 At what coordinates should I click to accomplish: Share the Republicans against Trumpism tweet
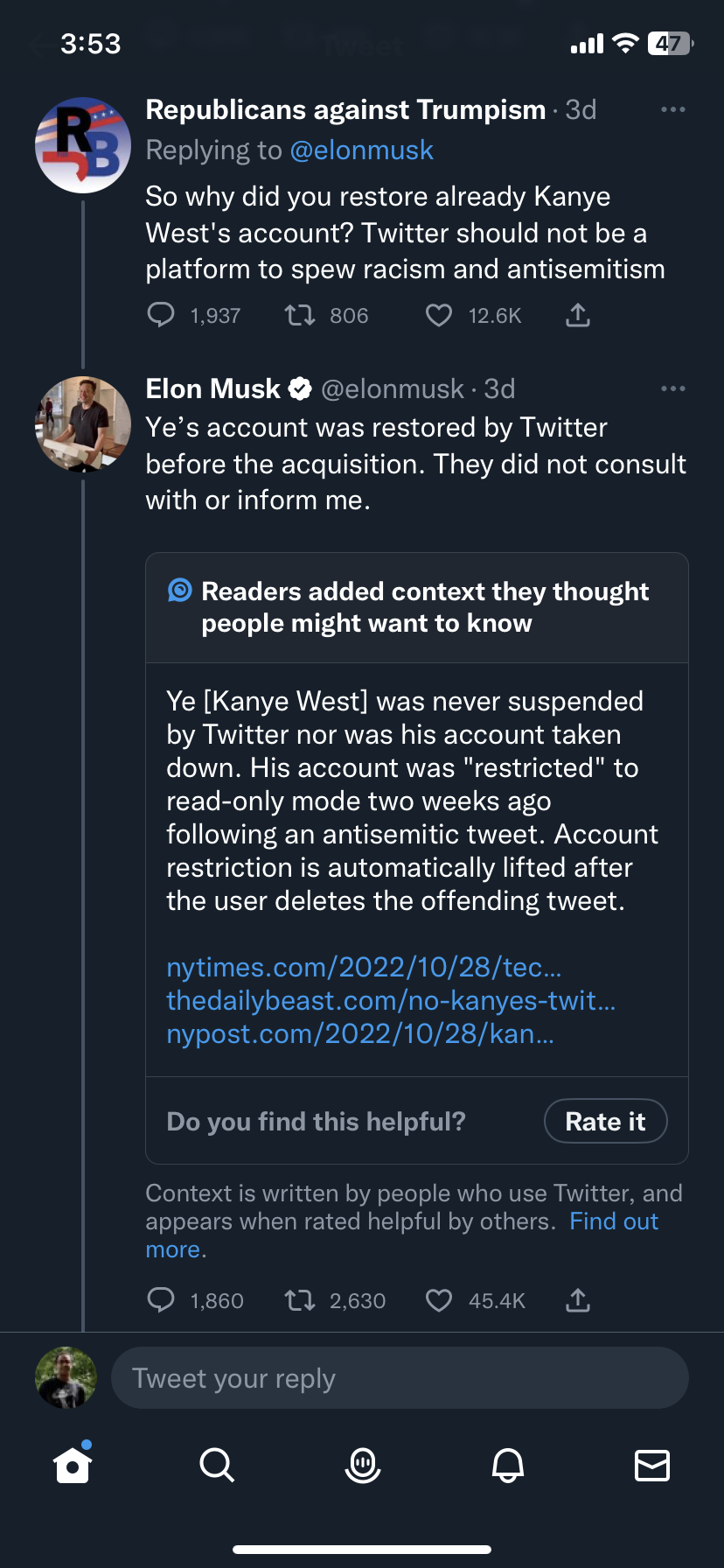[577, 315]
